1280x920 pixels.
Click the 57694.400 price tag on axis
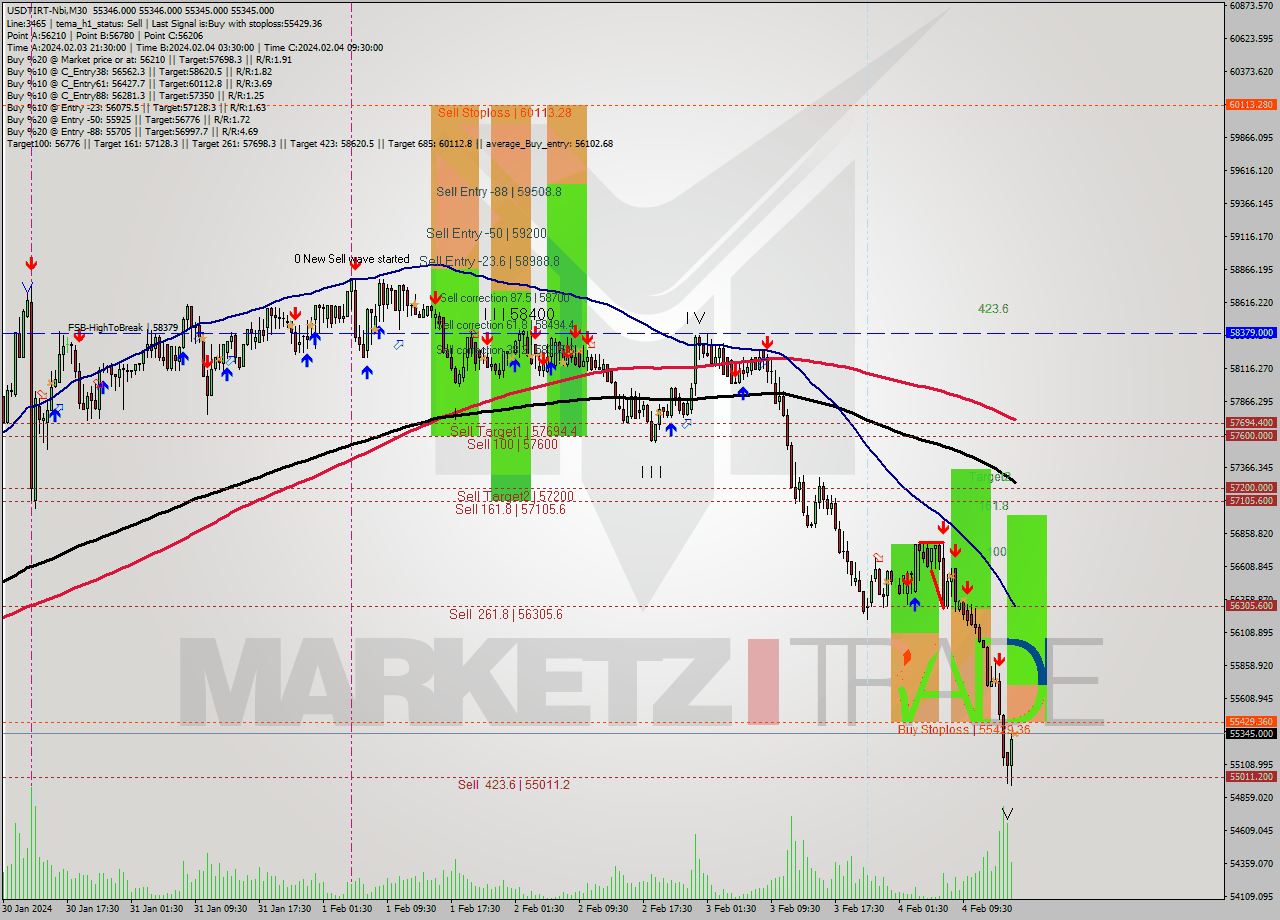click(1251, 422)
